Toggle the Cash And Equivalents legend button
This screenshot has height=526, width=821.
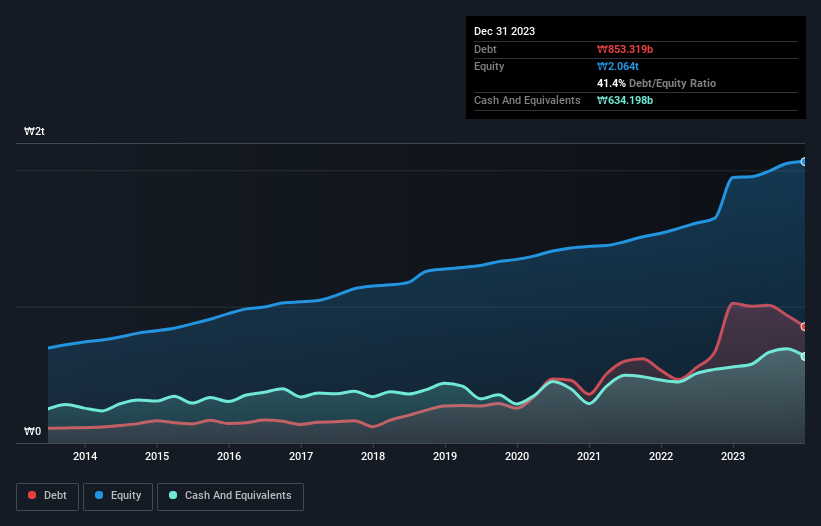click(x=230, y=496)
